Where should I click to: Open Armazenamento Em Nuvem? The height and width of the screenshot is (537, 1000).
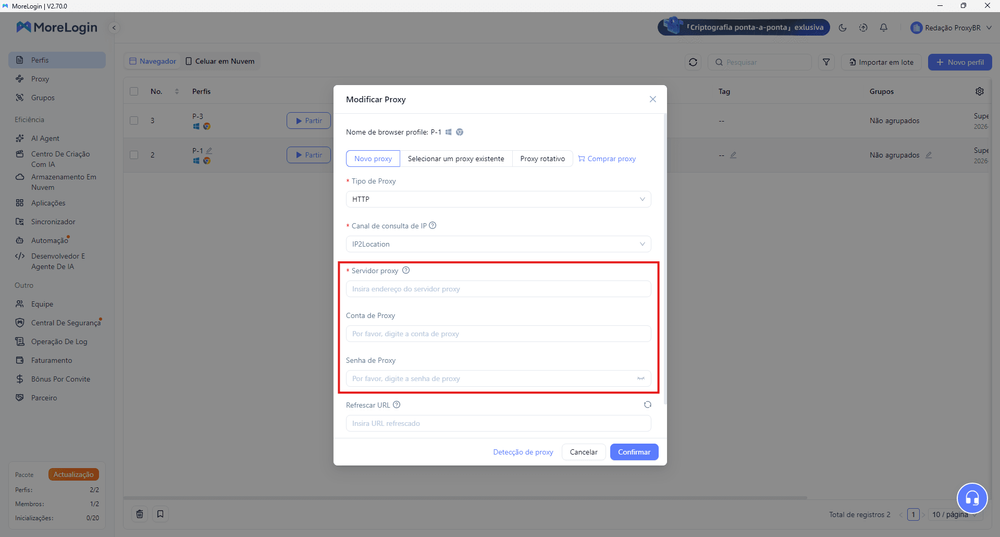pos(57,182)
